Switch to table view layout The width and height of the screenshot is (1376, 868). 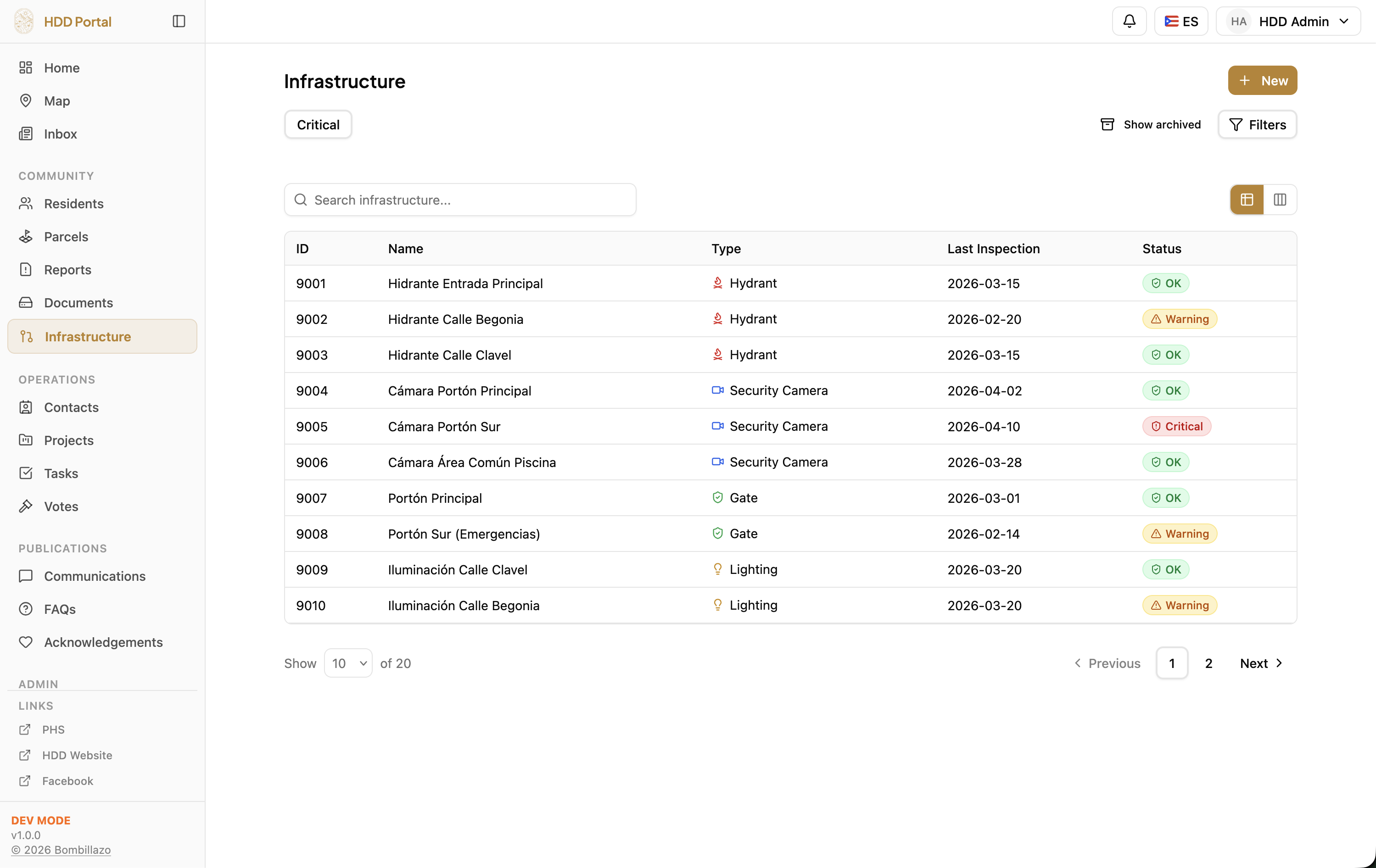pos(1247,200)
